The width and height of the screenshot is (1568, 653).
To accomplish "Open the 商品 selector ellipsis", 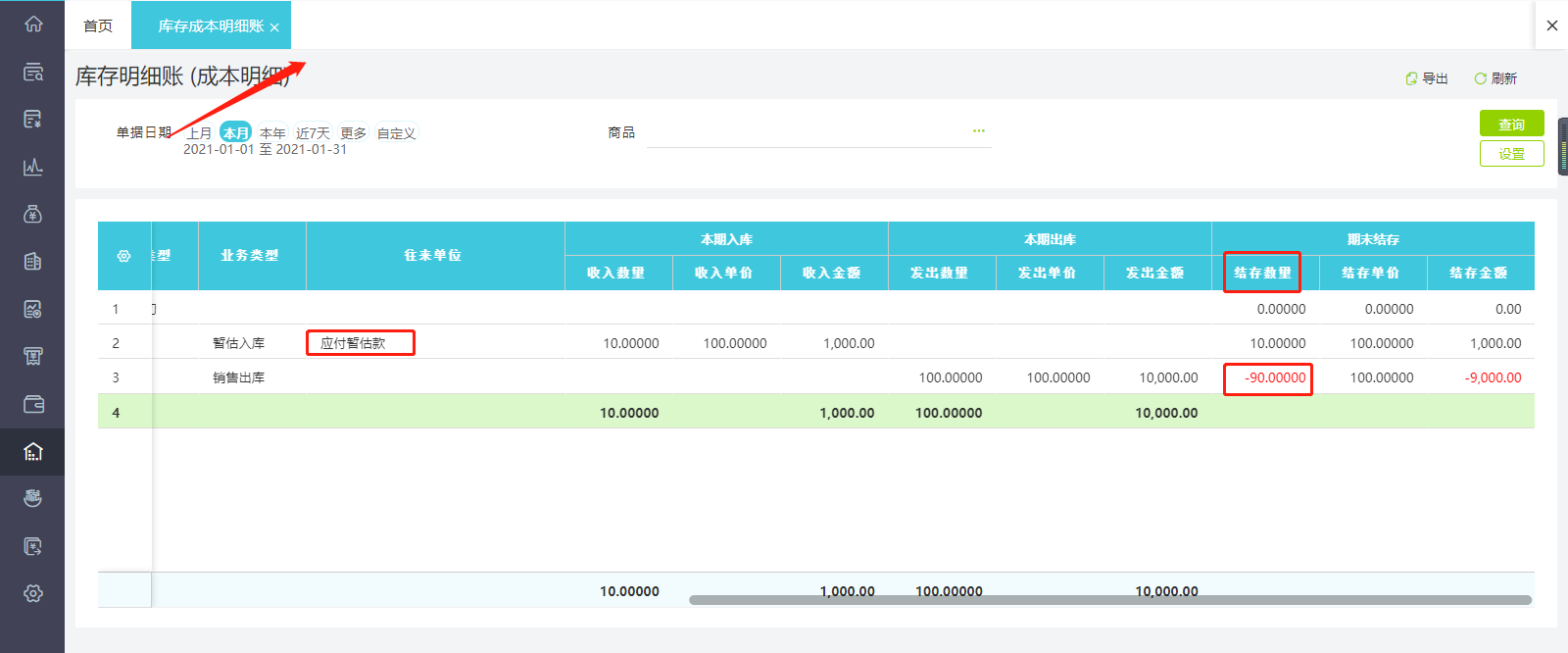I will [978, 130].
